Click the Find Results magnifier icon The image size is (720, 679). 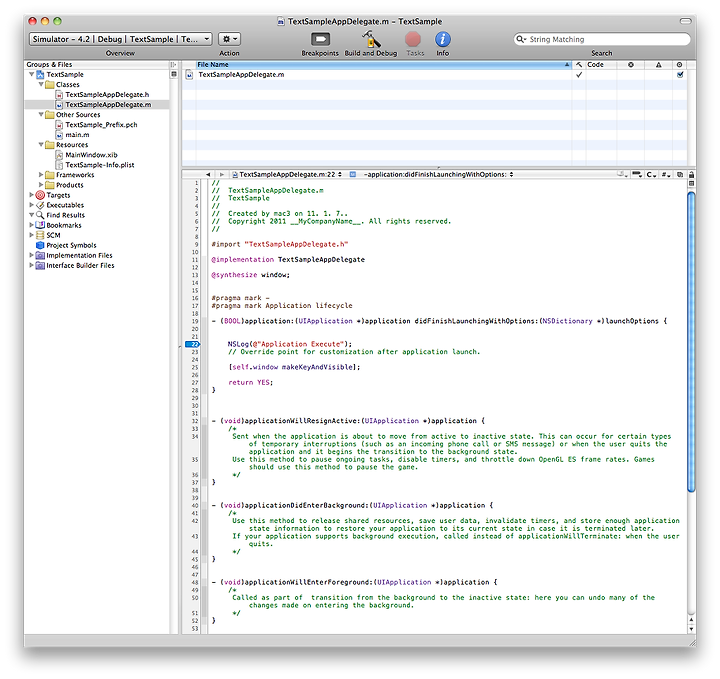(40, 215)
